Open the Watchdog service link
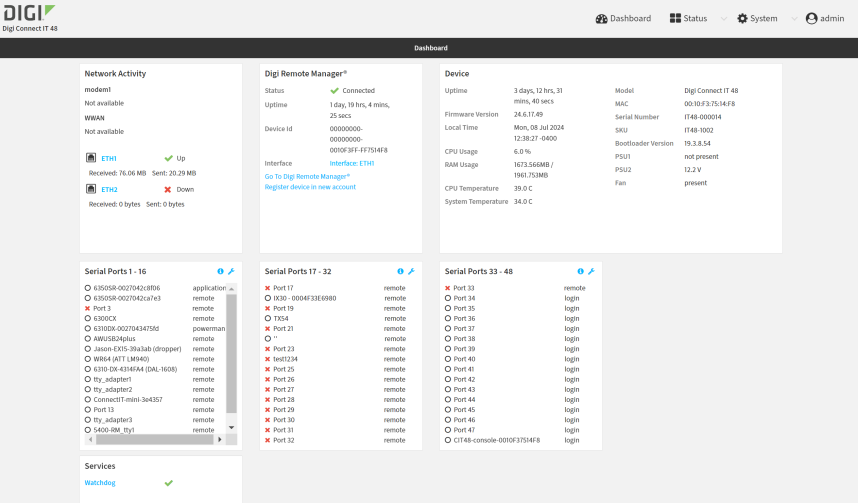 pos(100,483)
